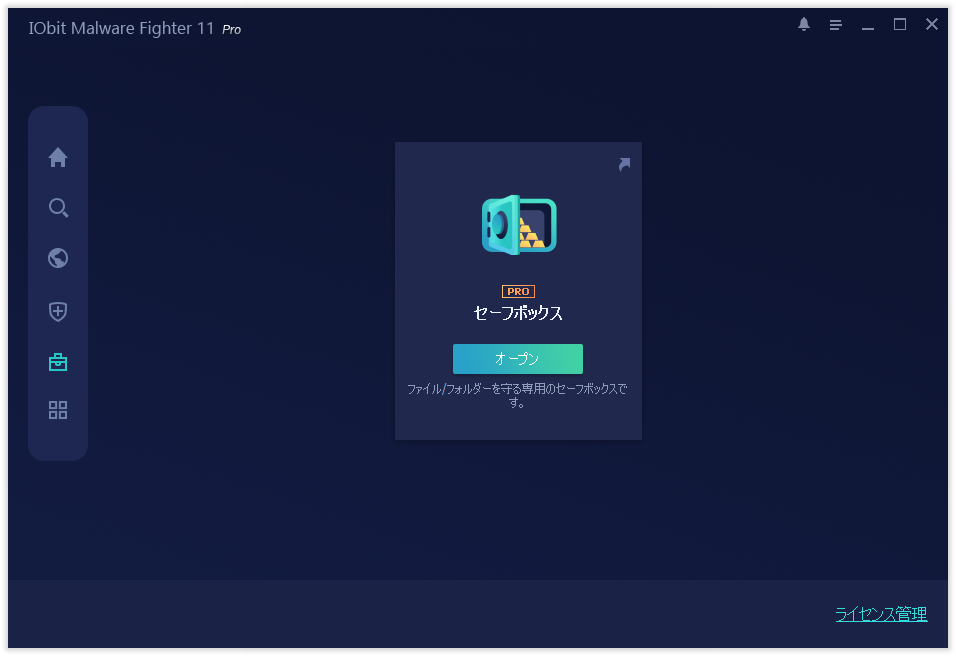Open notifications via the bell icon
Viewport: 956px width, 656px height.
[x=804, y=25]
